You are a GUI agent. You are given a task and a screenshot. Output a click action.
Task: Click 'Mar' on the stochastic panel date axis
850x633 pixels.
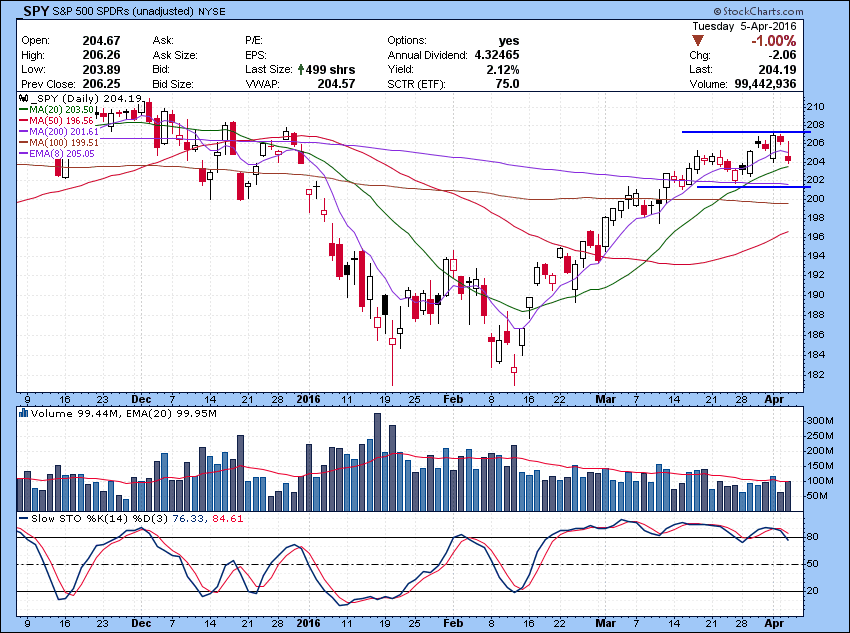(606, 623)
